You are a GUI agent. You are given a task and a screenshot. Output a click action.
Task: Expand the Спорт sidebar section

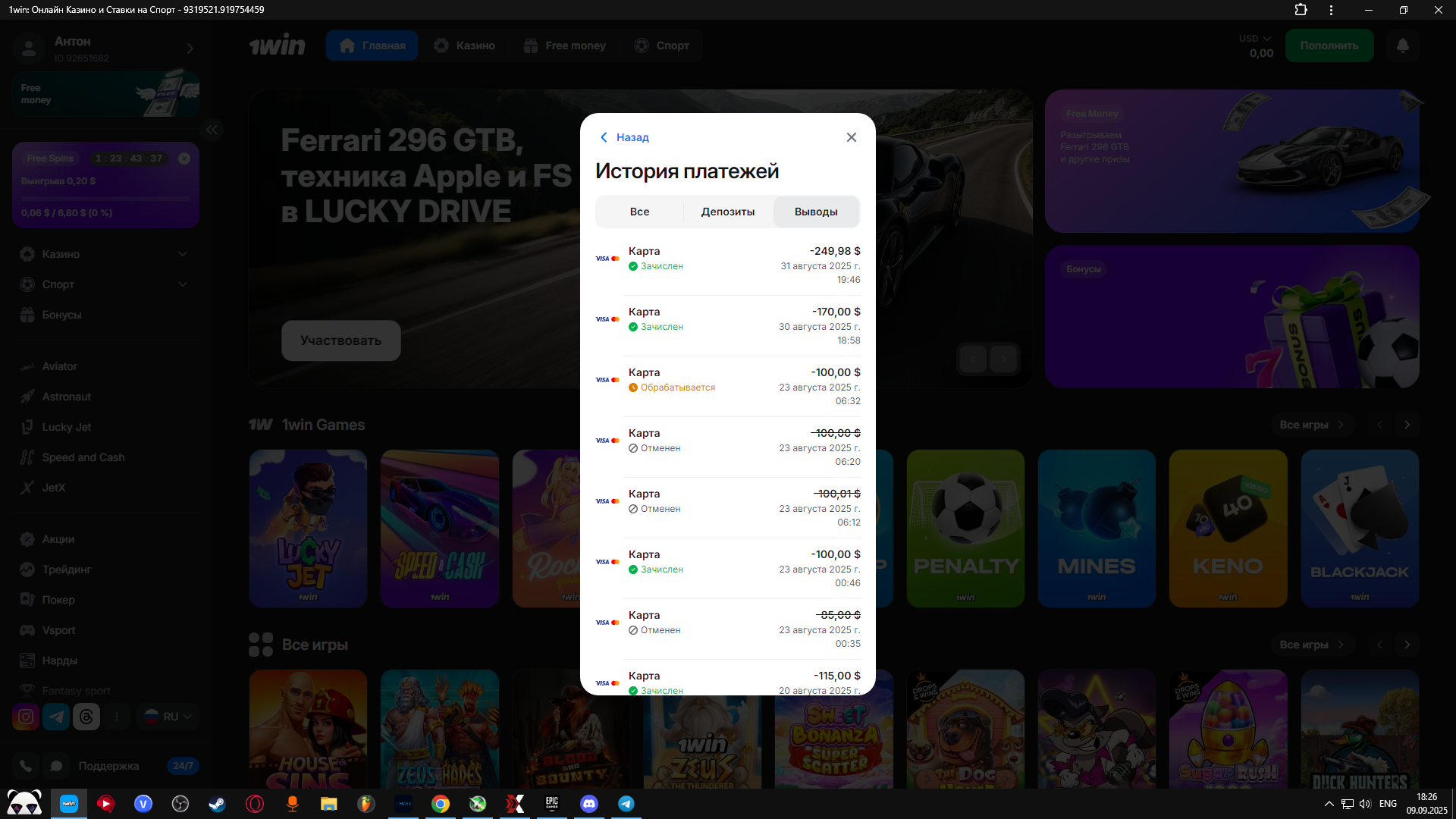coord(183,284)
